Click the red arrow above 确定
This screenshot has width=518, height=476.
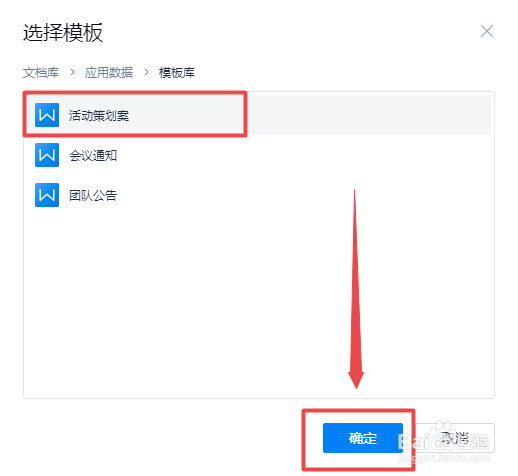click(356, 289)
